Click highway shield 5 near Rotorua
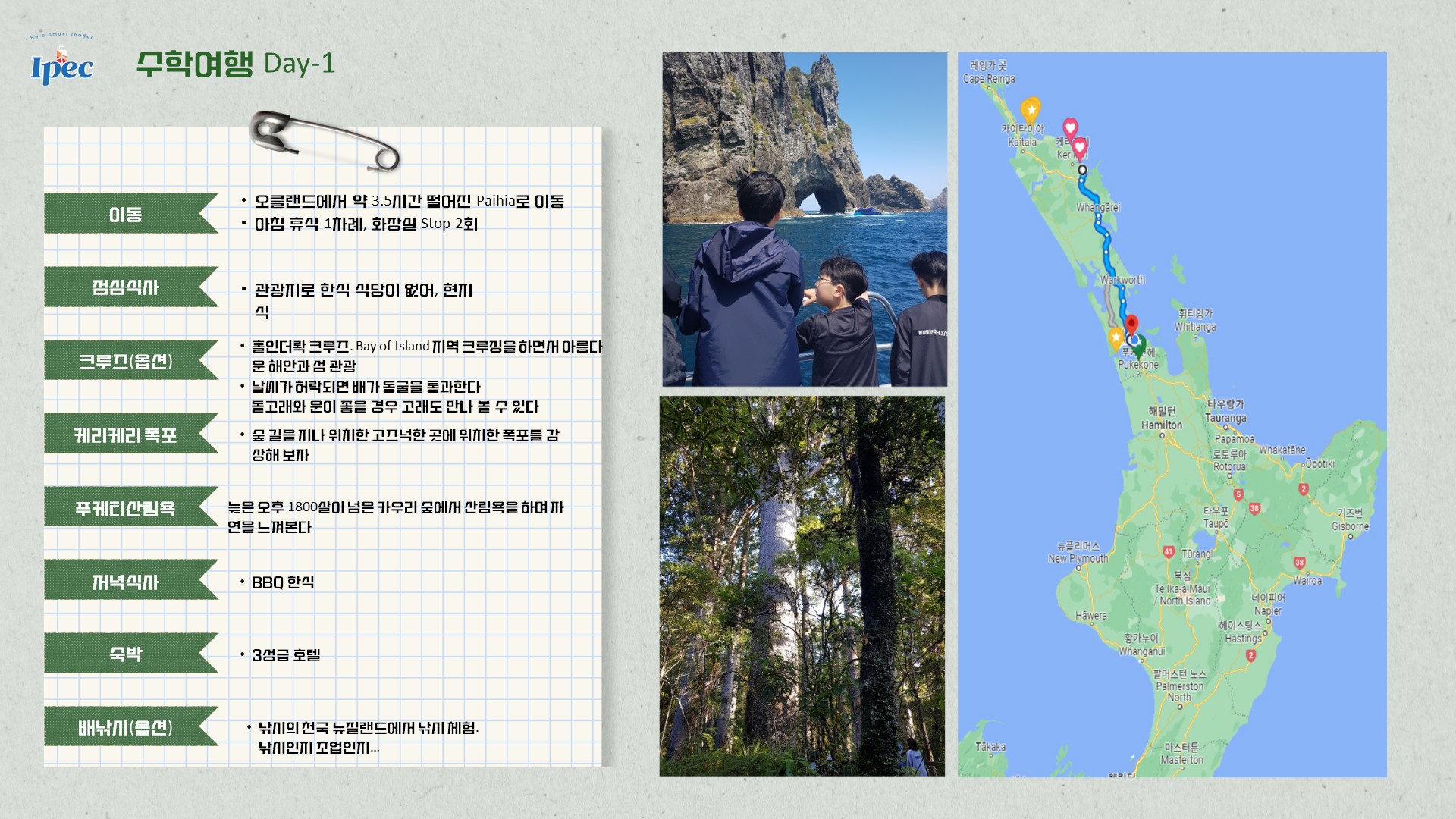This screenshot has height=819, width=1456. pyautogui.click(x=1238, y=495)
